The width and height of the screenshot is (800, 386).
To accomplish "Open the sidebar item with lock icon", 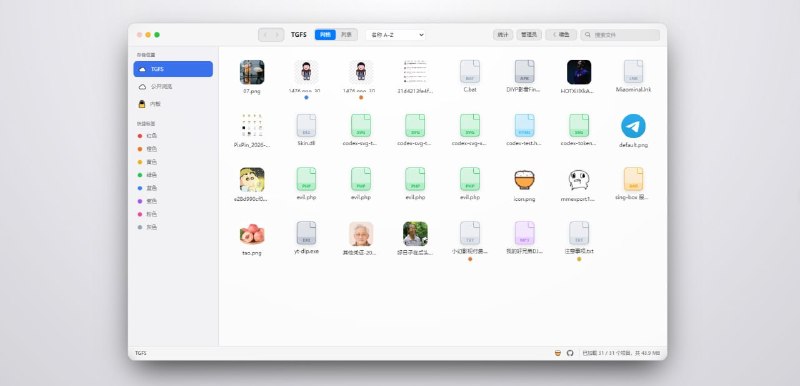I will tap(173, 104).
